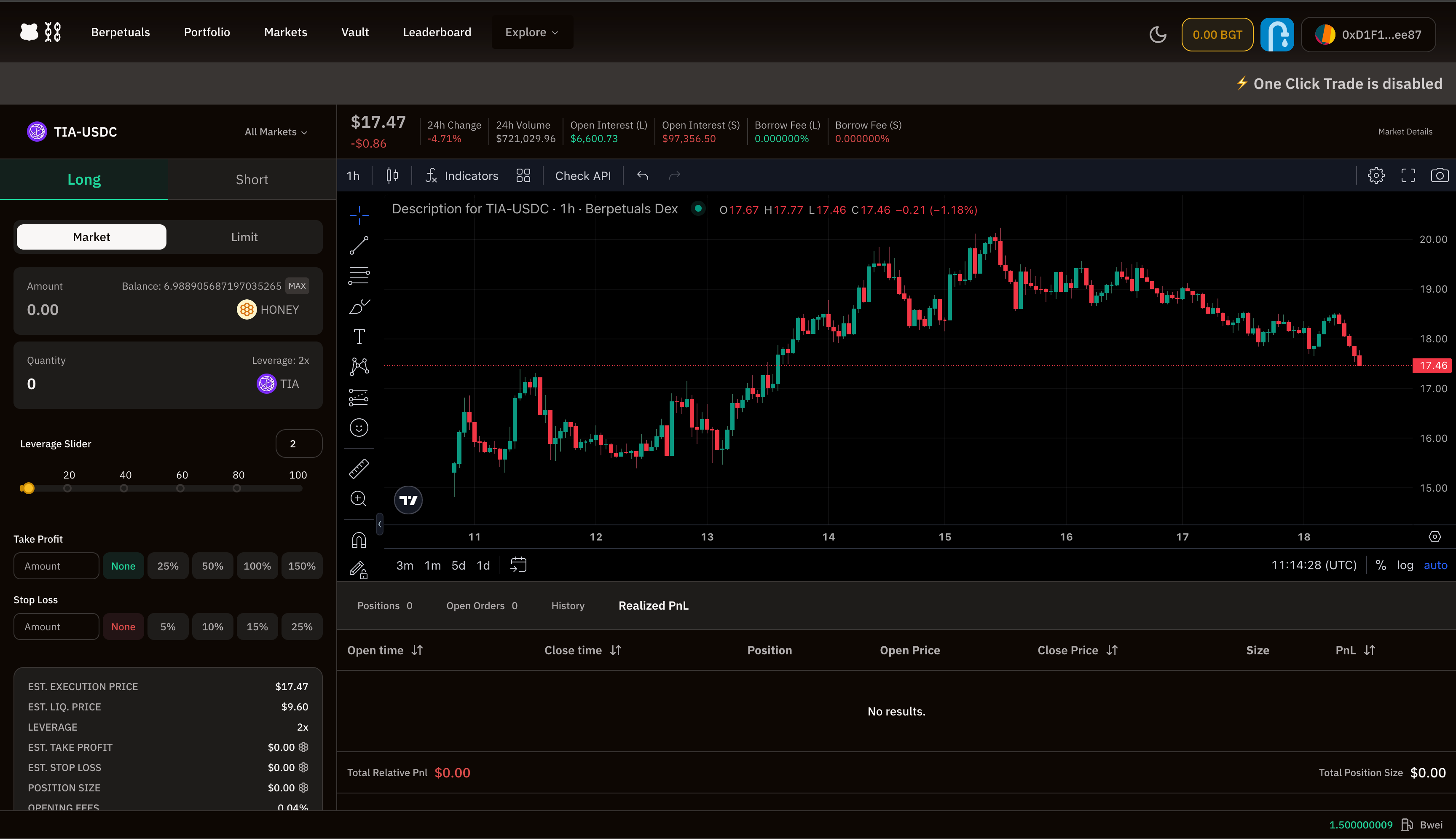Open the chart layout grid selector
This screenshot has height=839, width=1456.
tap(523, 176)
